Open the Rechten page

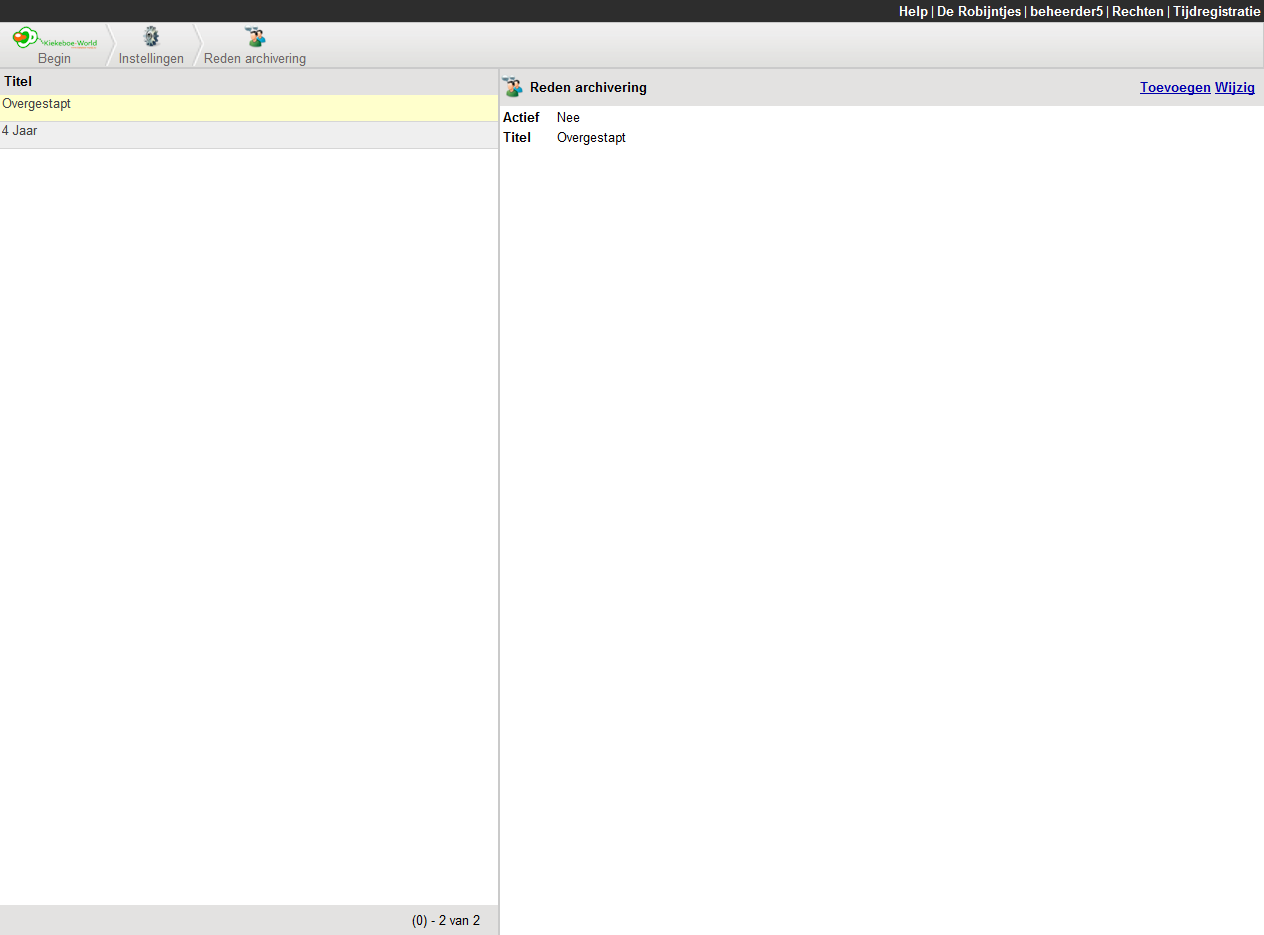(x=1137, y=12)
